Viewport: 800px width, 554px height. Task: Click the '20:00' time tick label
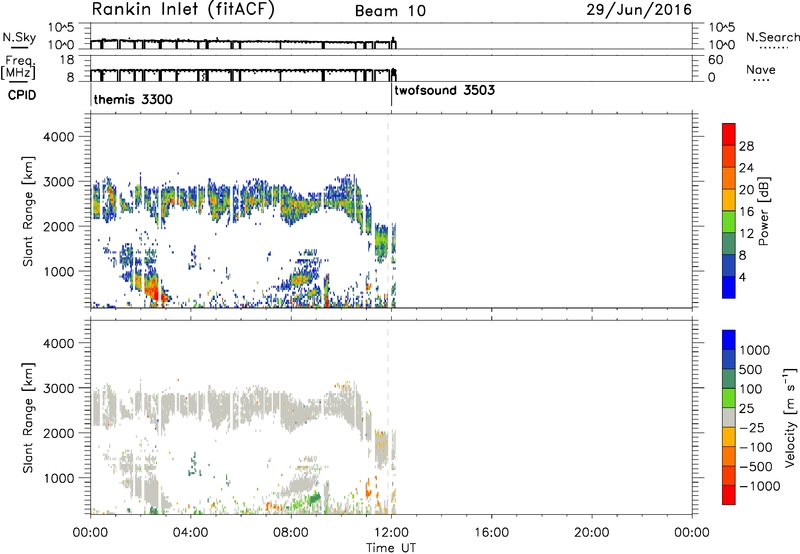[x=591, y=533]
